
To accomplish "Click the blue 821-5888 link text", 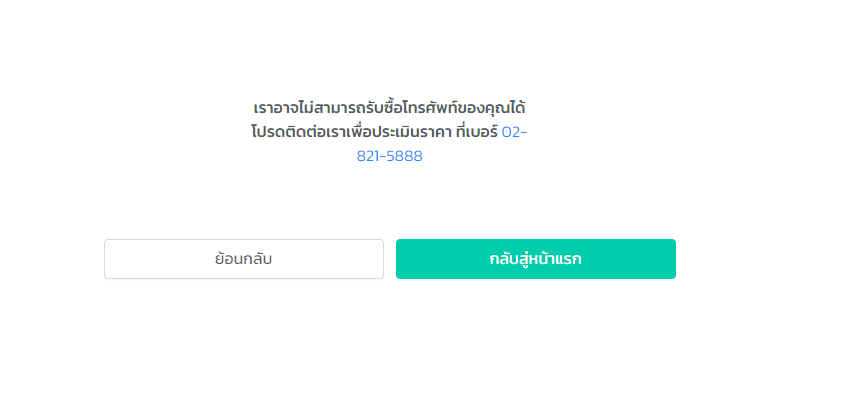I will (x=389, y=156).
